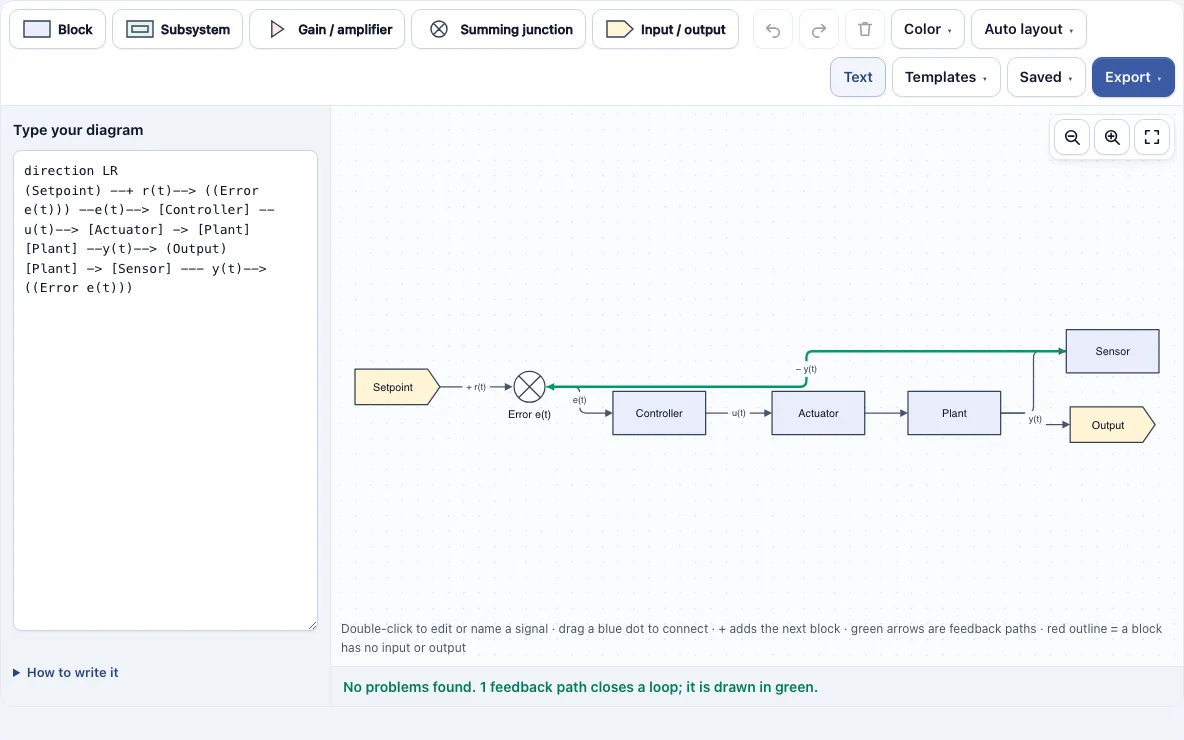The image size is (1184, 740).
Task: Click the + r(t) signal label
Action: [476, 387]
